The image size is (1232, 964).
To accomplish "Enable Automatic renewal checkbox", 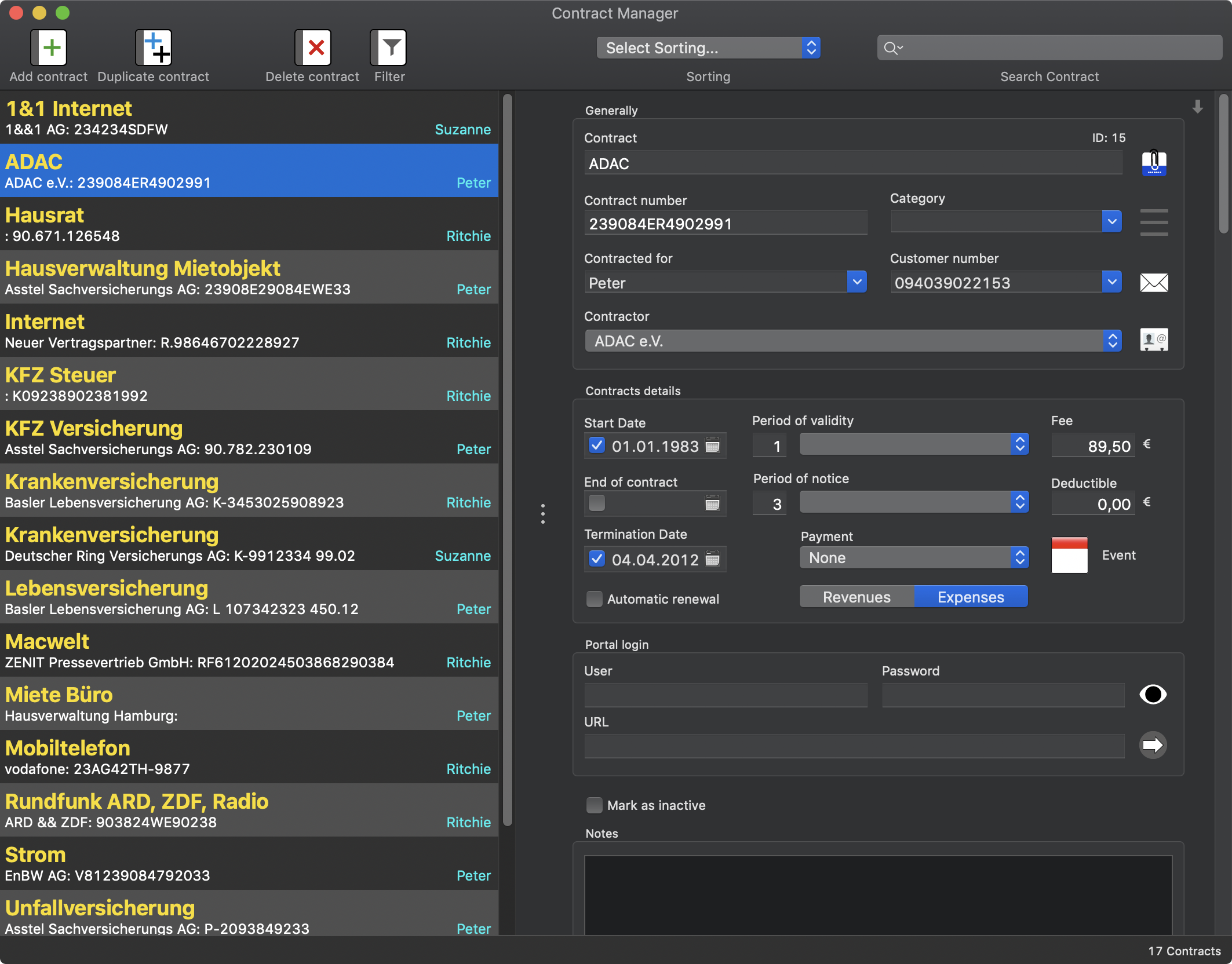I will click(x=595, y=599).
